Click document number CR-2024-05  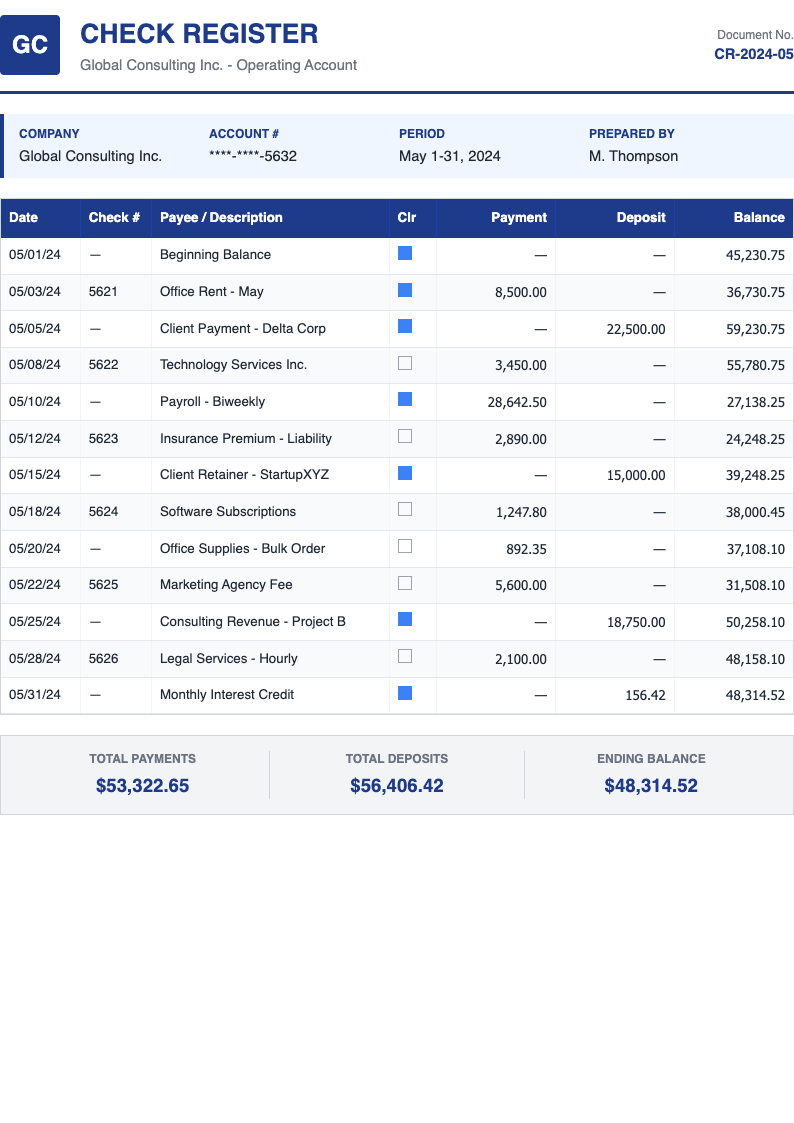(x=754, y=54)
